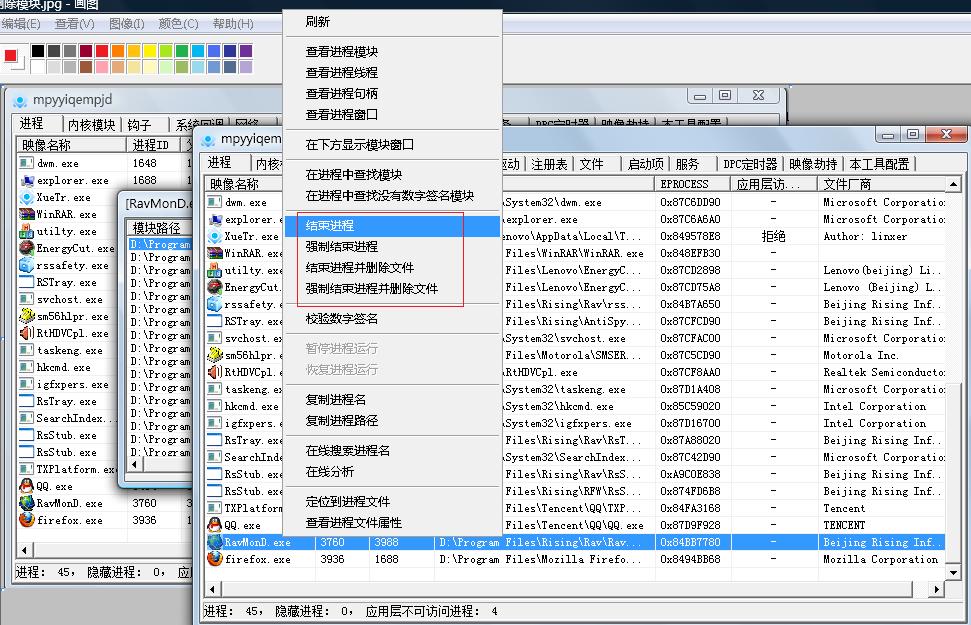Select Mozilla Corporation vendor cell
This screenshot has height=625, width=971.
pos(880,559)
